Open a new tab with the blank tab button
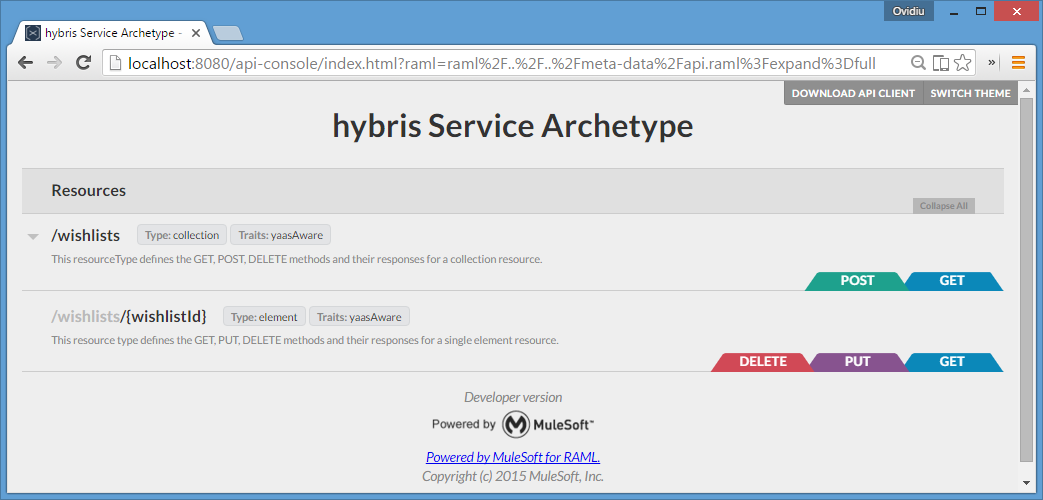This screenshot has height=500, width=1043. [227, 33]
